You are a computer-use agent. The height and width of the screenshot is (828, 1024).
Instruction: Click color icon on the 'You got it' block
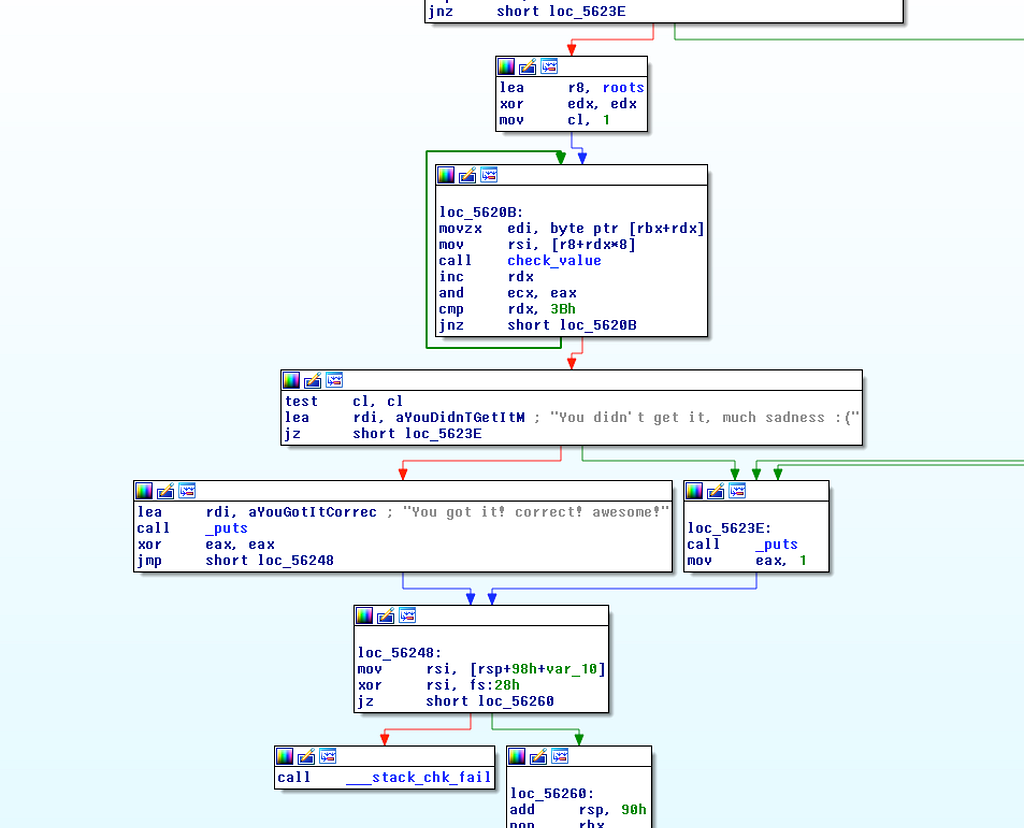pyautogui.click(x=144, y=491)
